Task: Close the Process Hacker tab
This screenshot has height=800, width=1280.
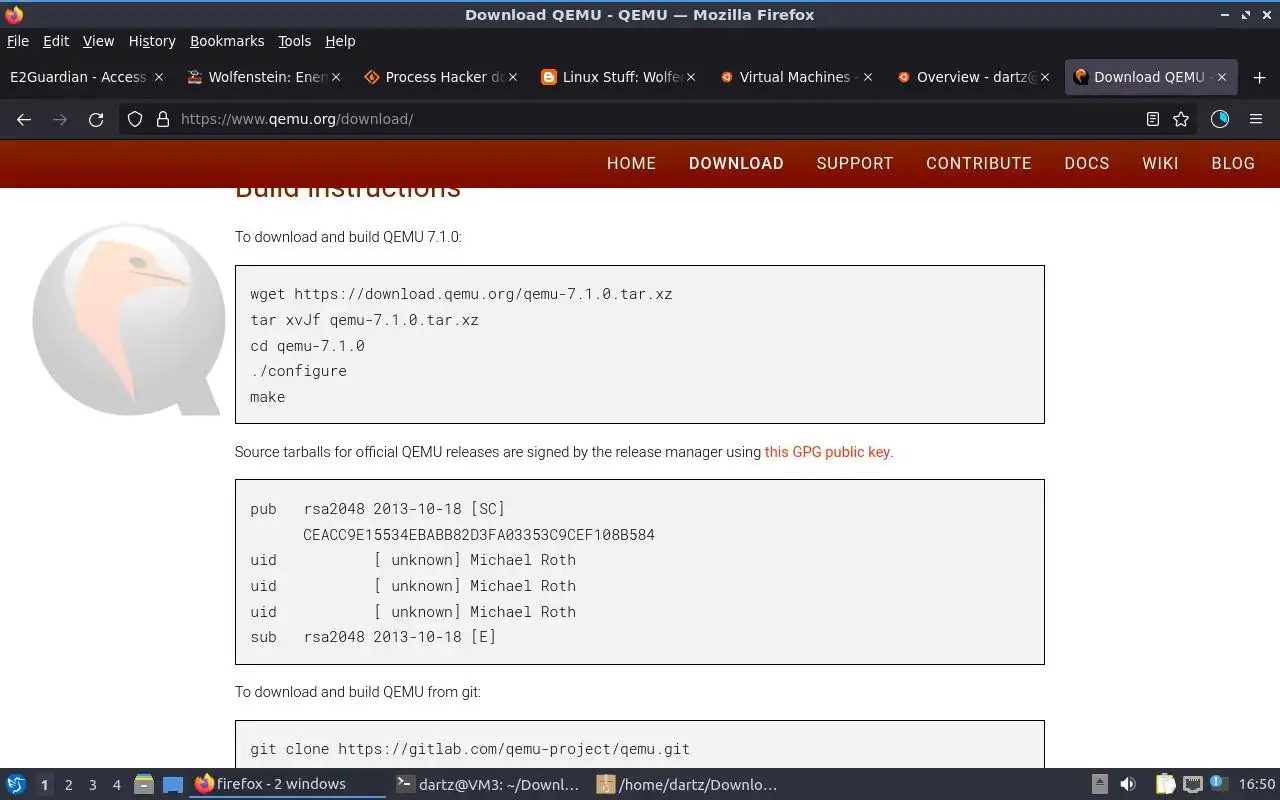Action: pyautogui.click(x=513, y=77)
